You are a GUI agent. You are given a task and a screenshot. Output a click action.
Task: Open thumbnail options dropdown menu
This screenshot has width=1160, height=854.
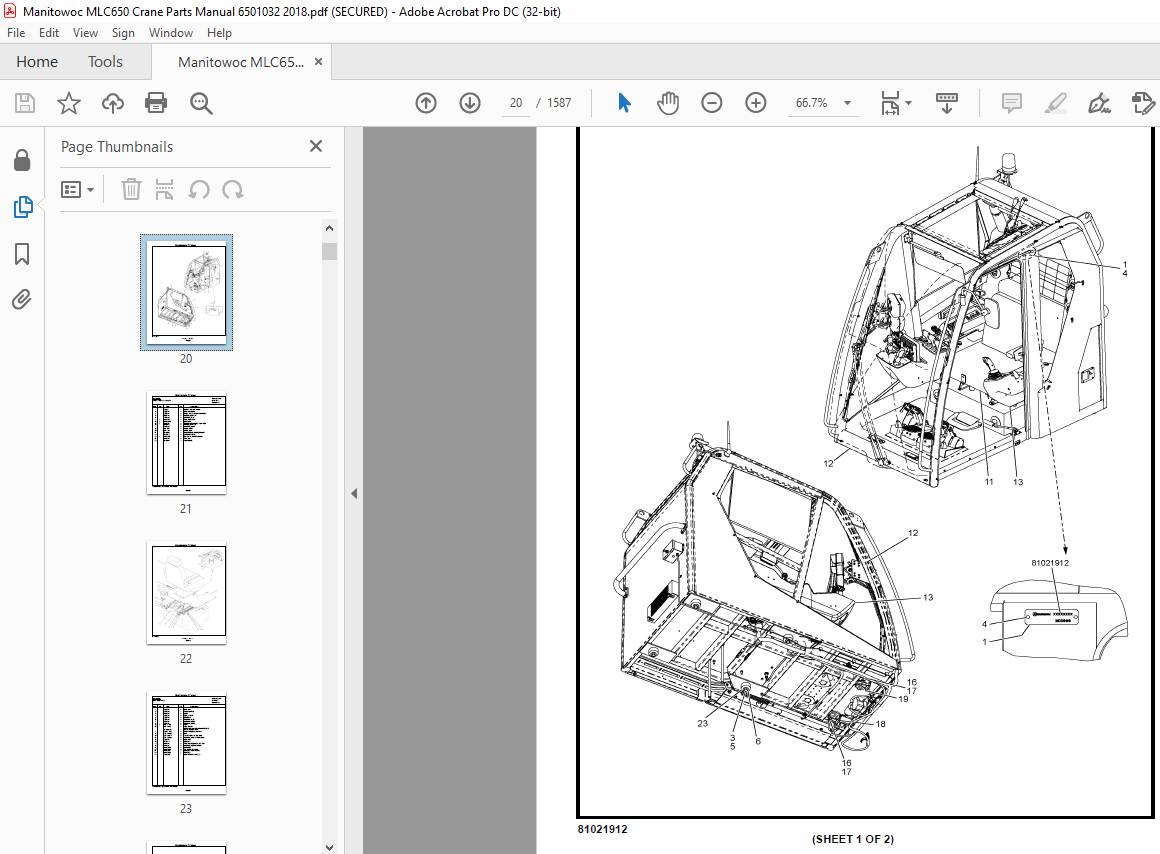pyautogui.click(x=78, y=190)
